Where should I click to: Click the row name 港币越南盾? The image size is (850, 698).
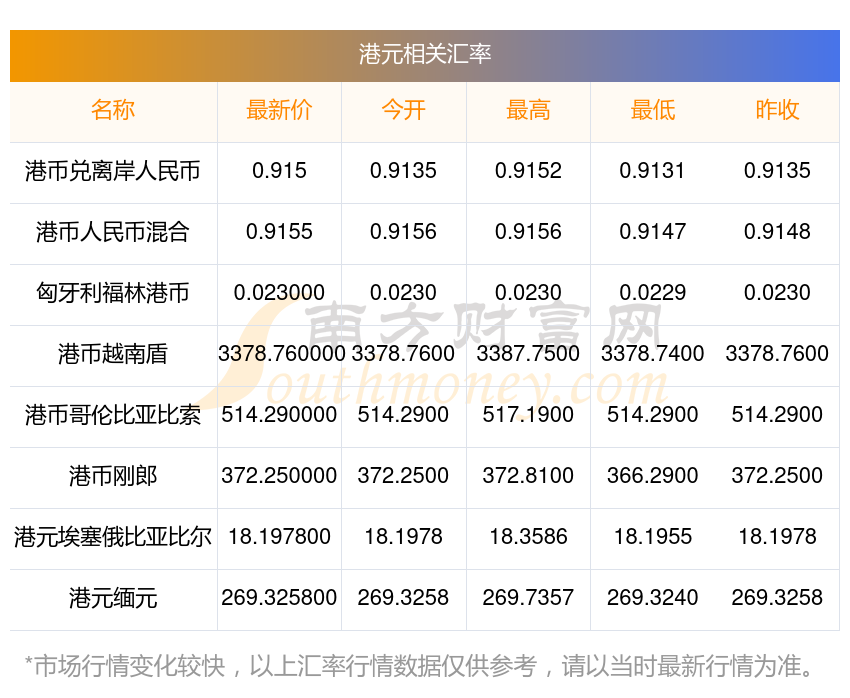tap(113, 354)
